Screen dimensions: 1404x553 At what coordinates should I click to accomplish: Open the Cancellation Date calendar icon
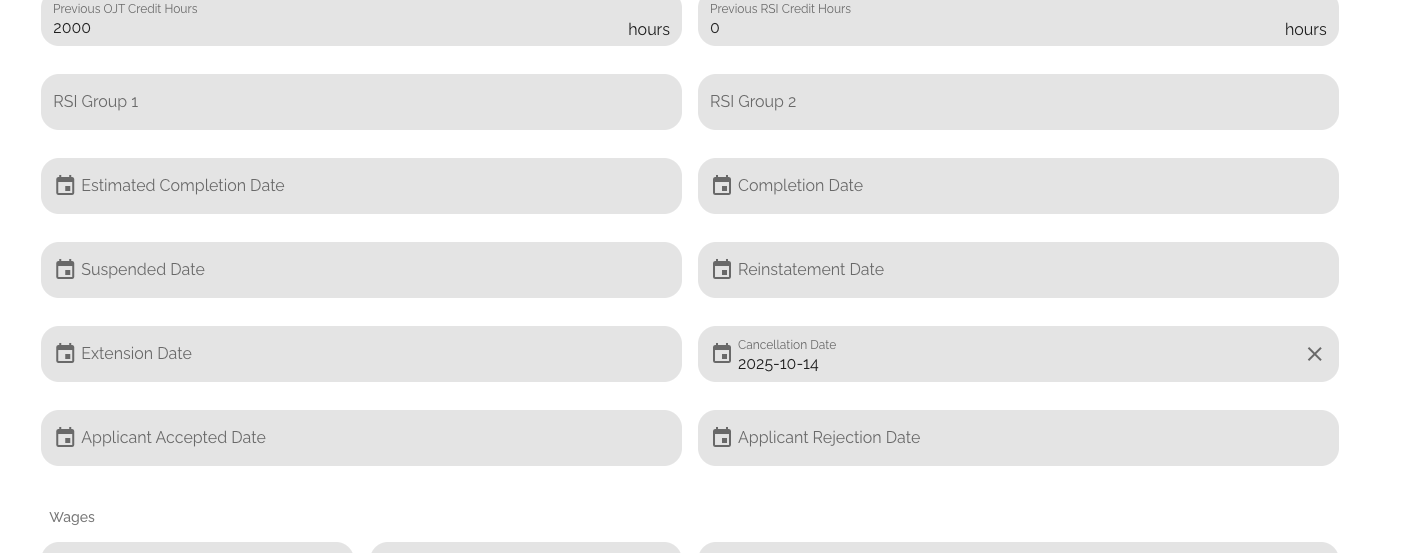click(722, 354)
